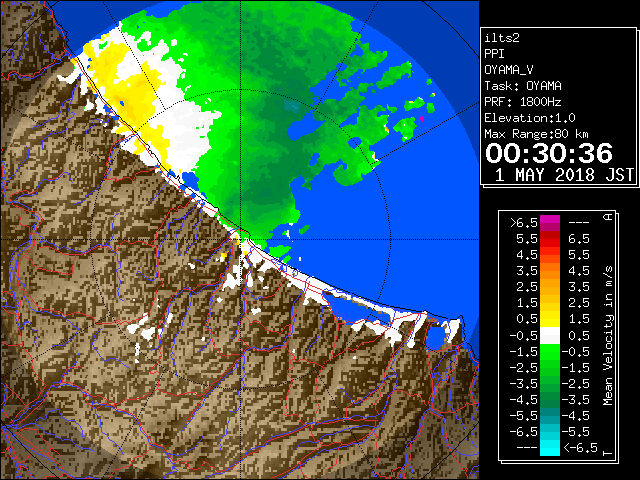Click the 'ilts2' label in the info panel

(502, 38)
